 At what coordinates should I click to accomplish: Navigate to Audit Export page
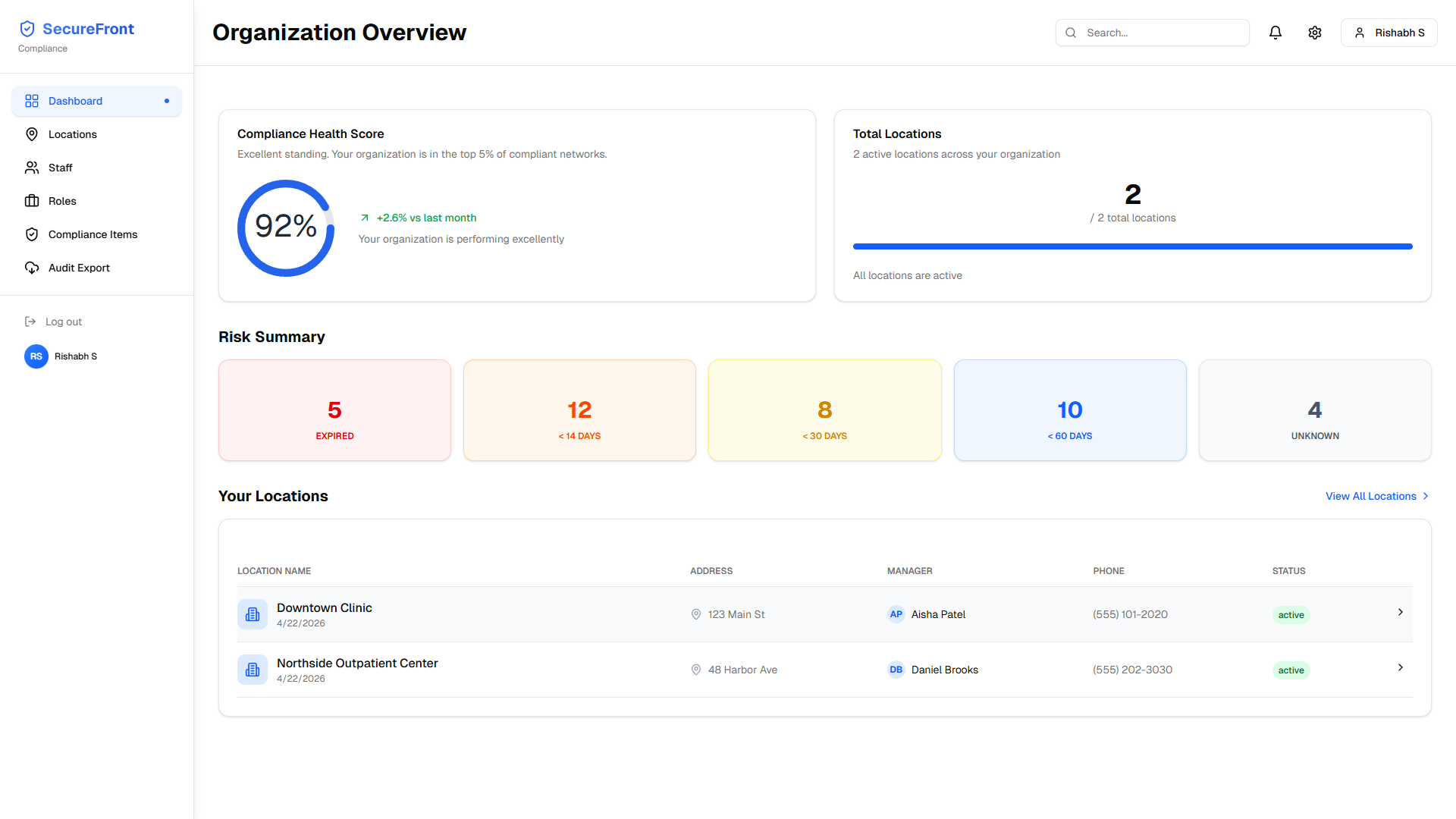(79, 268)
